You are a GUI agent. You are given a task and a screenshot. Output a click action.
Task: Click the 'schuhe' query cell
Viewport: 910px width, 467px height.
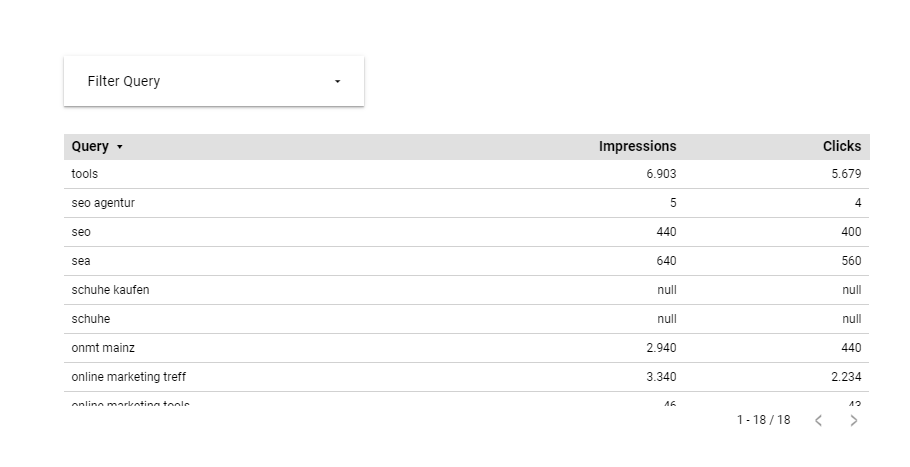(x=91, y=319)
